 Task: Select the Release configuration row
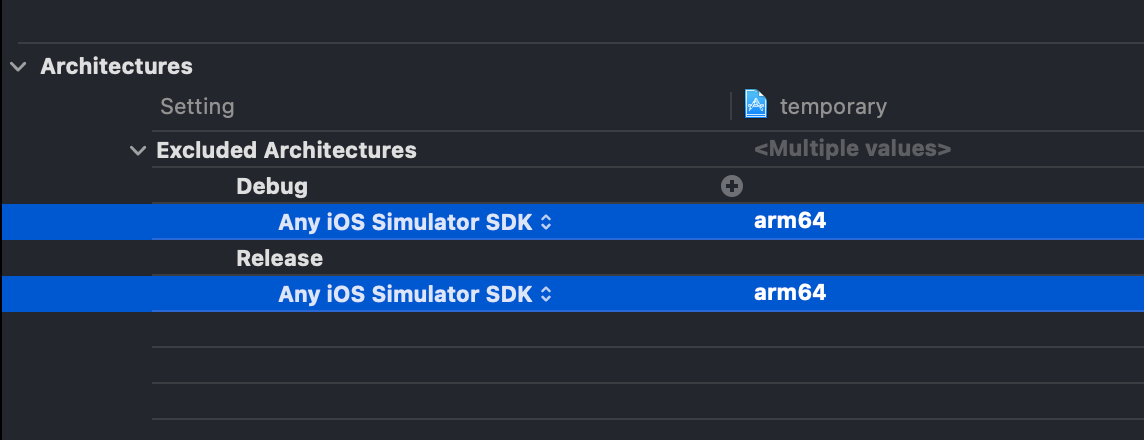[279, 258]
